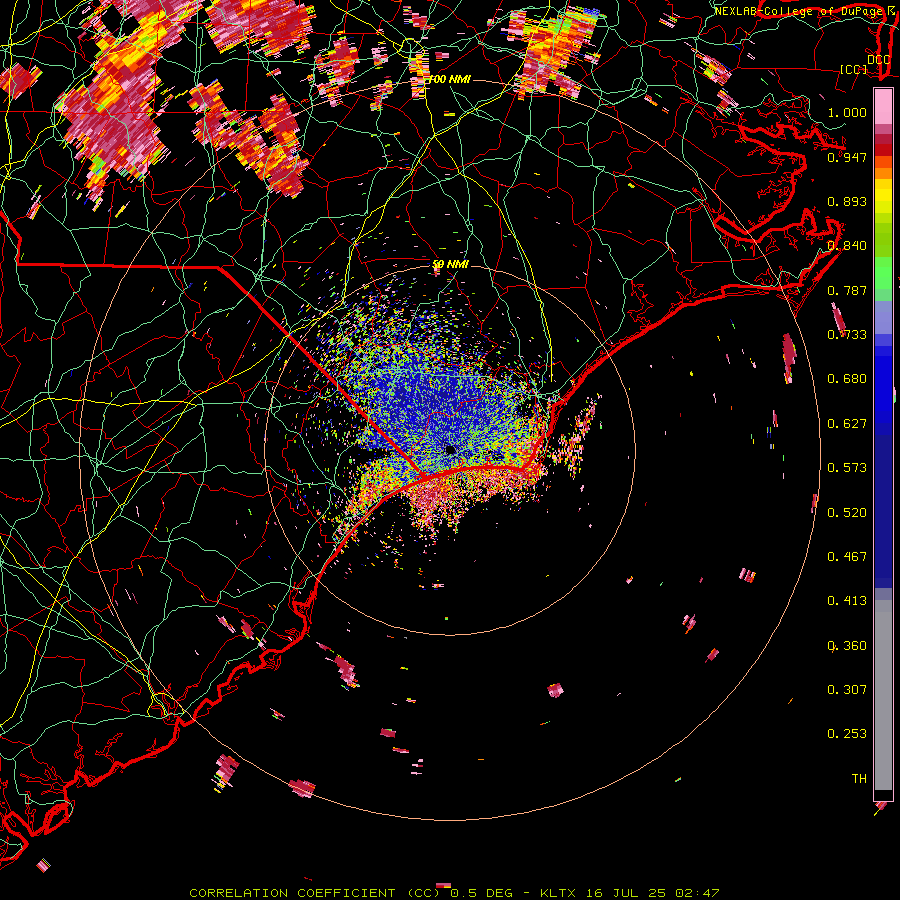Select the 0.467 scale value

click(847, 557)
